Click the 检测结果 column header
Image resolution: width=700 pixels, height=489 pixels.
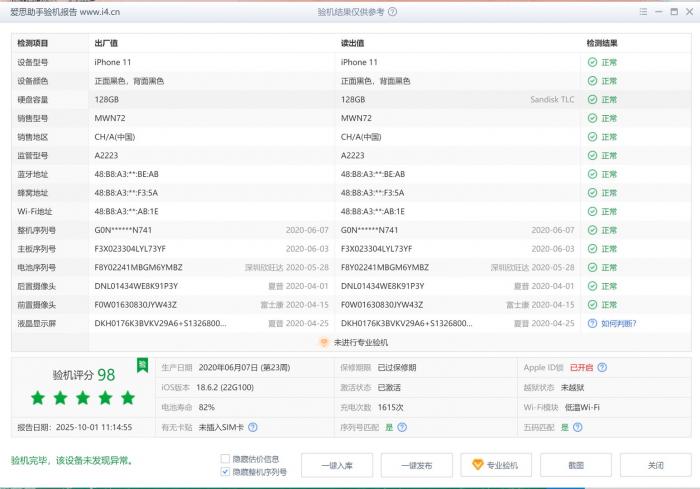pyautogui.click(x=602, y=43)
